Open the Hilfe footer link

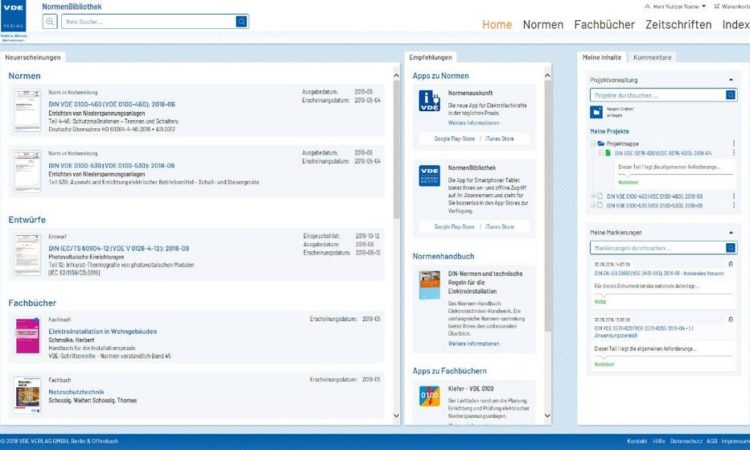pos(659,441)
